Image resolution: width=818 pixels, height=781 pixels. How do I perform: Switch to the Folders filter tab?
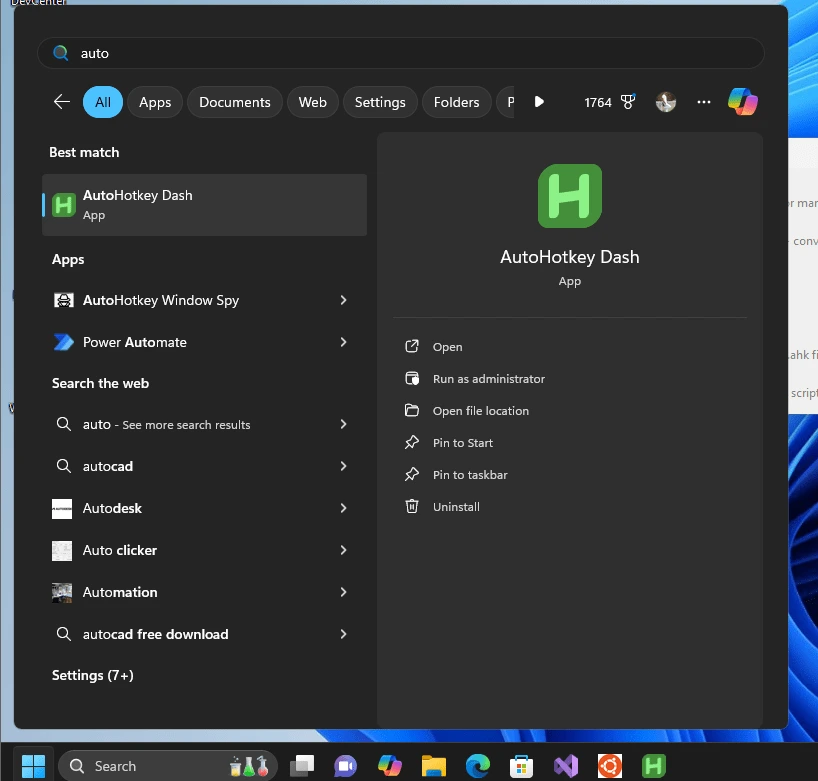[x=456, y=102]
